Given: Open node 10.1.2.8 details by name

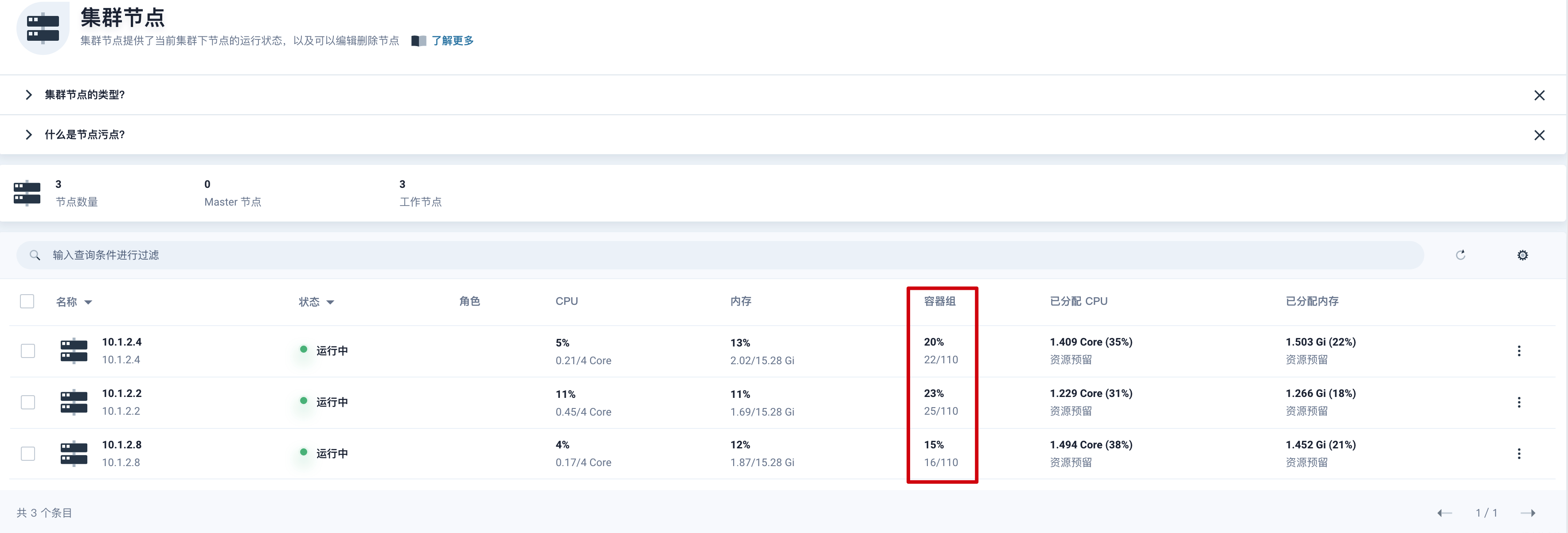Looking at the screenshot, I should (122, 445).
